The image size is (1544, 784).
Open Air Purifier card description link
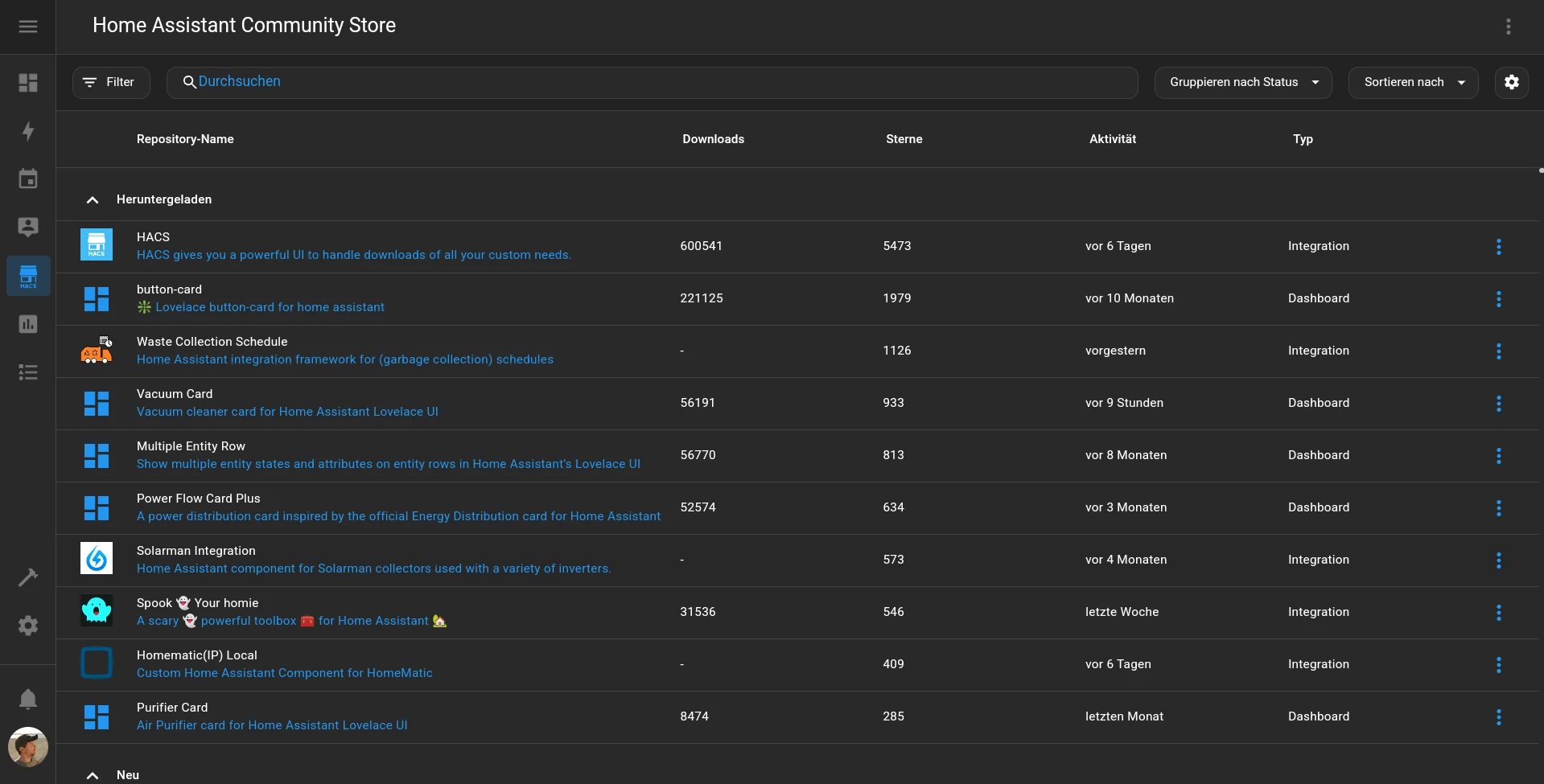[272, 725]
